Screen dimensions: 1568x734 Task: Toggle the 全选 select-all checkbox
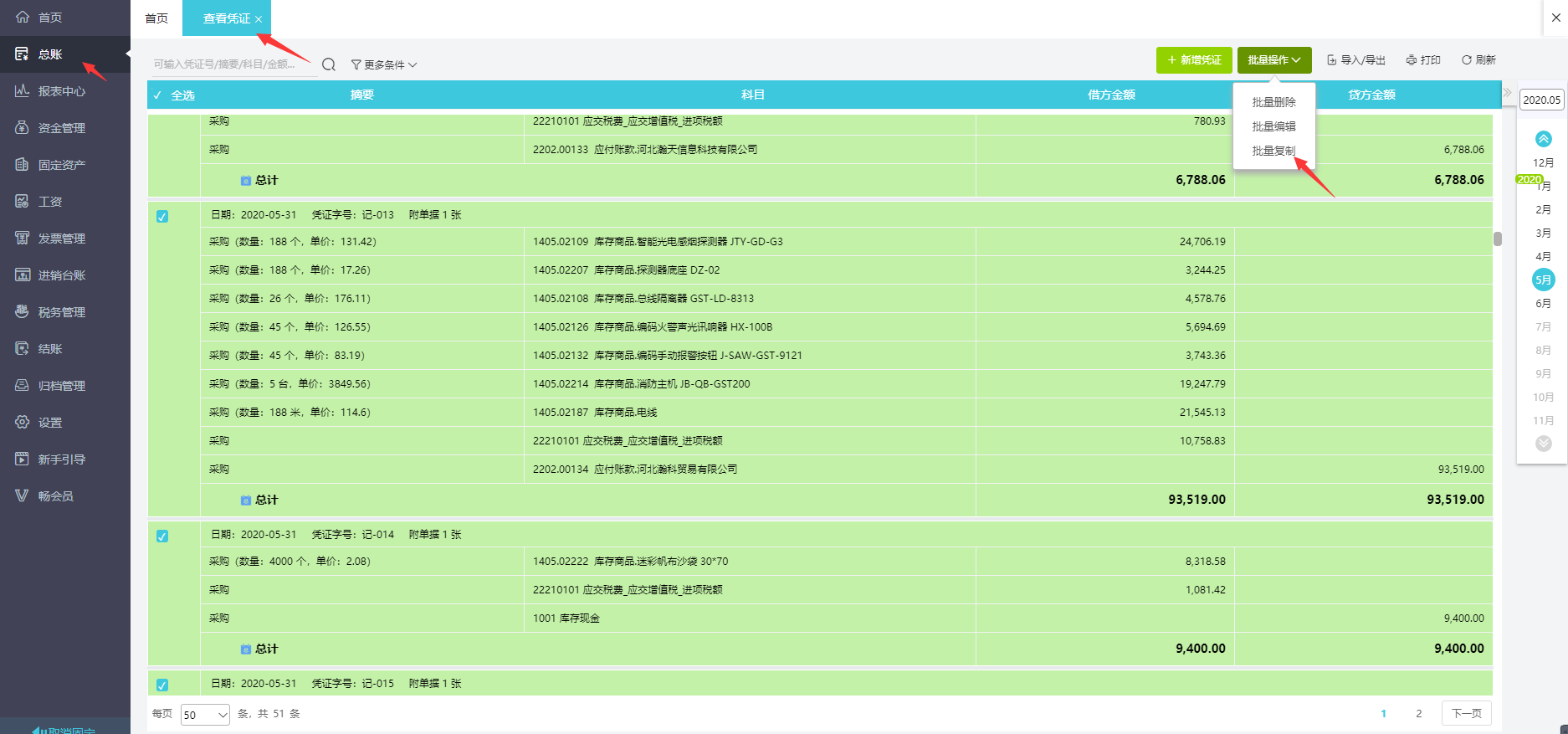coord(157,95)
